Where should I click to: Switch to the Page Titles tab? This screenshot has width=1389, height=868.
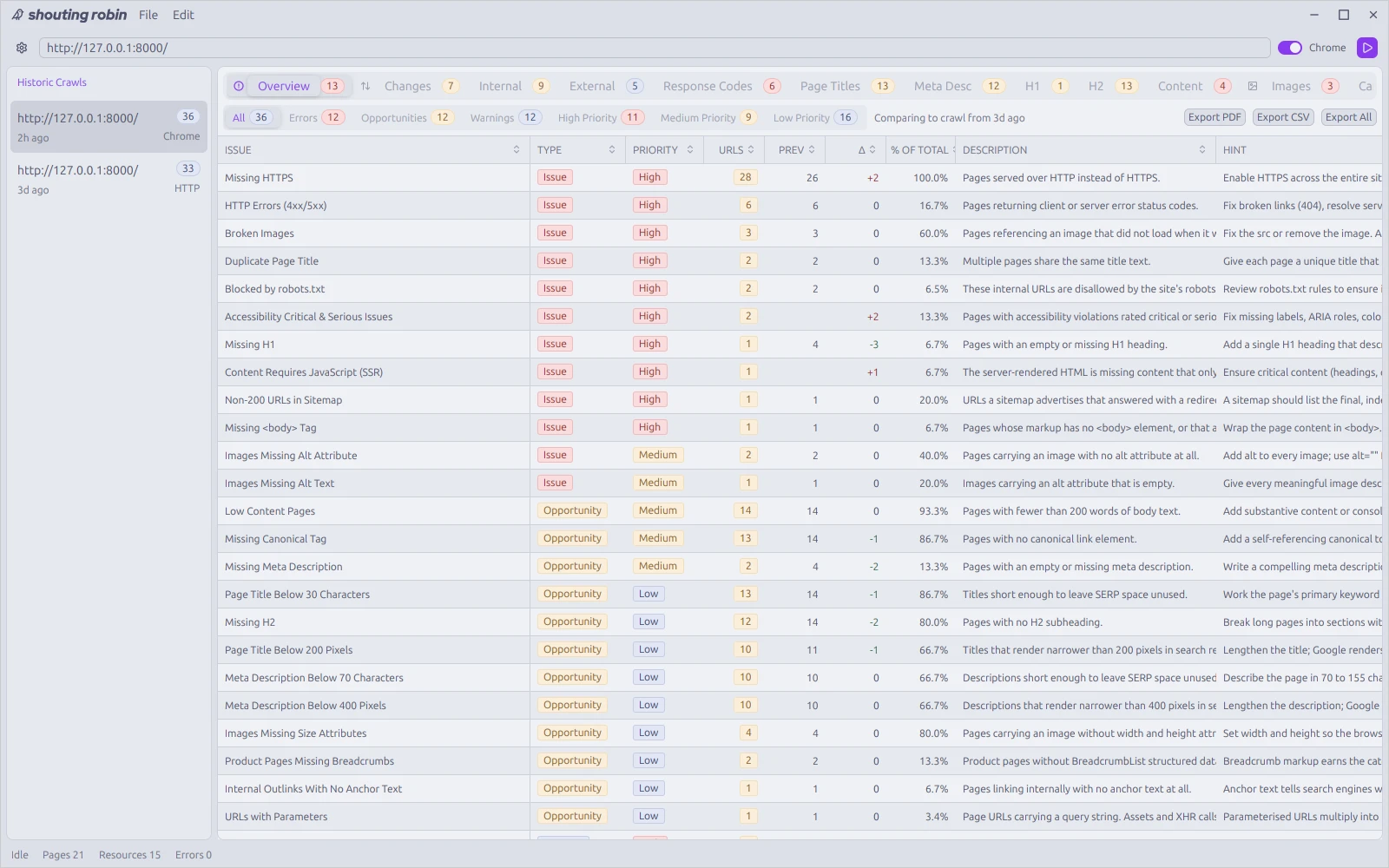pyautogui.click(x=846, y=86)
